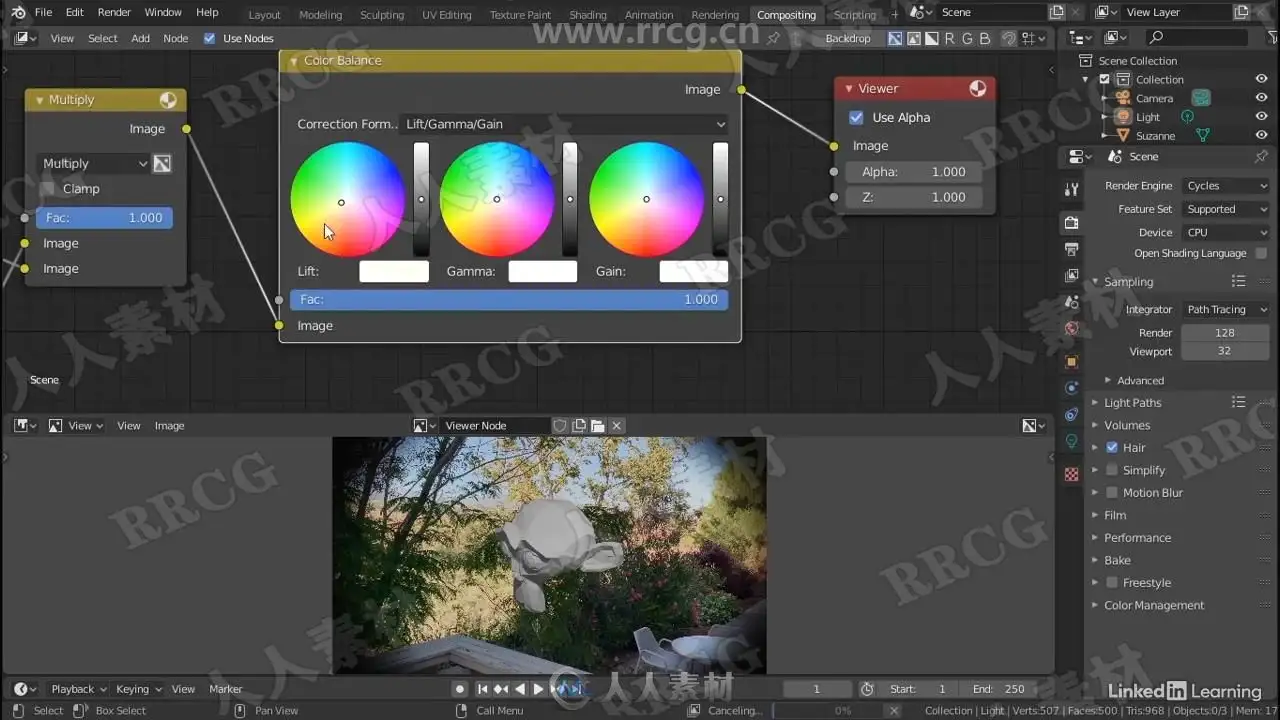
Task: Open the Object Constraints properties tab icon
Action: 1071,414
